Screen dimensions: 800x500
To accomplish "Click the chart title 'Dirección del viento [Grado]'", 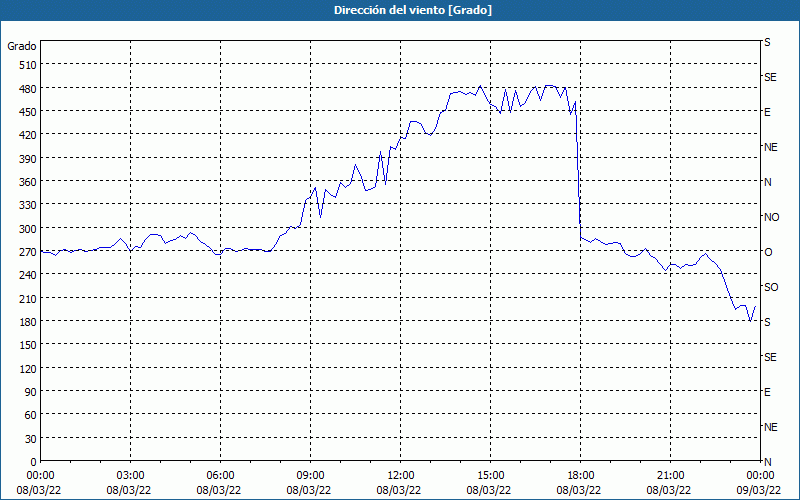I will coord(413,10).
